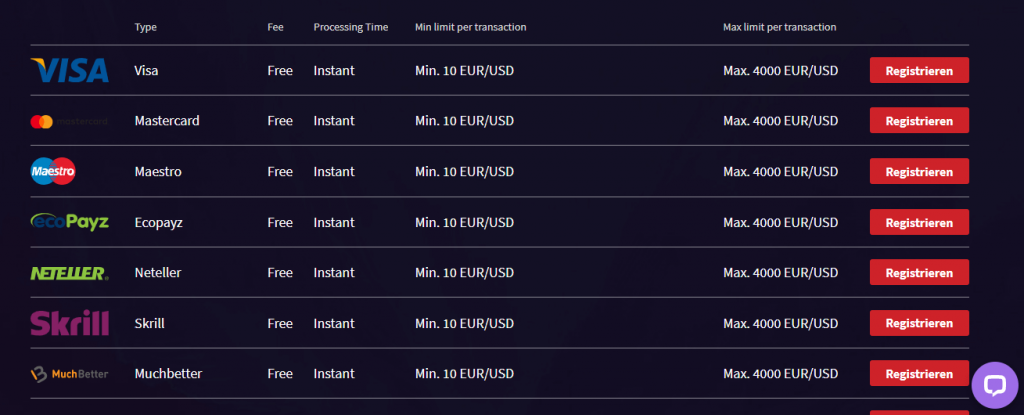Open the live chat bubble icon
1024x415 pixels.
pos(995,386)
